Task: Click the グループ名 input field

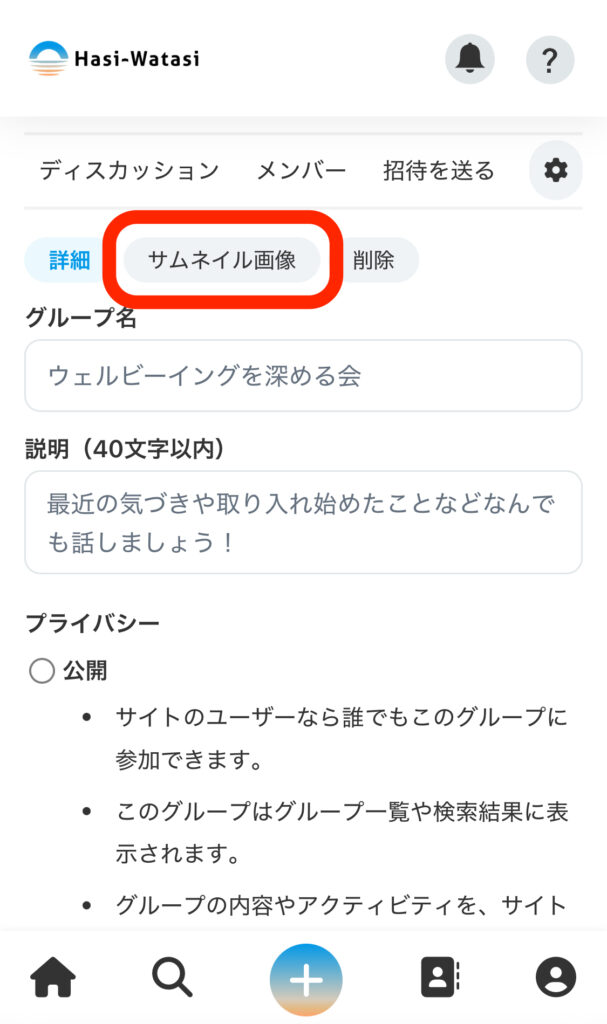Action: tap(303, 376)
